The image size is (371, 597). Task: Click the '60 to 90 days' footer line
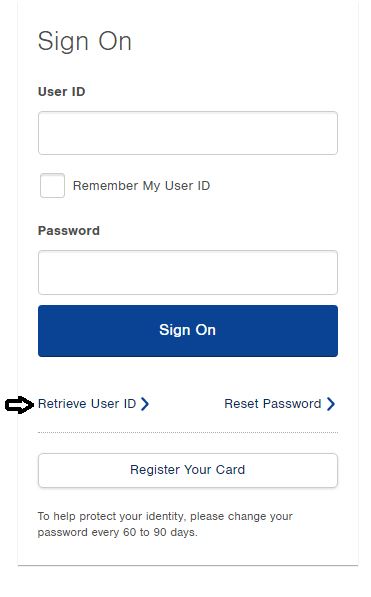tap(117, 532)
